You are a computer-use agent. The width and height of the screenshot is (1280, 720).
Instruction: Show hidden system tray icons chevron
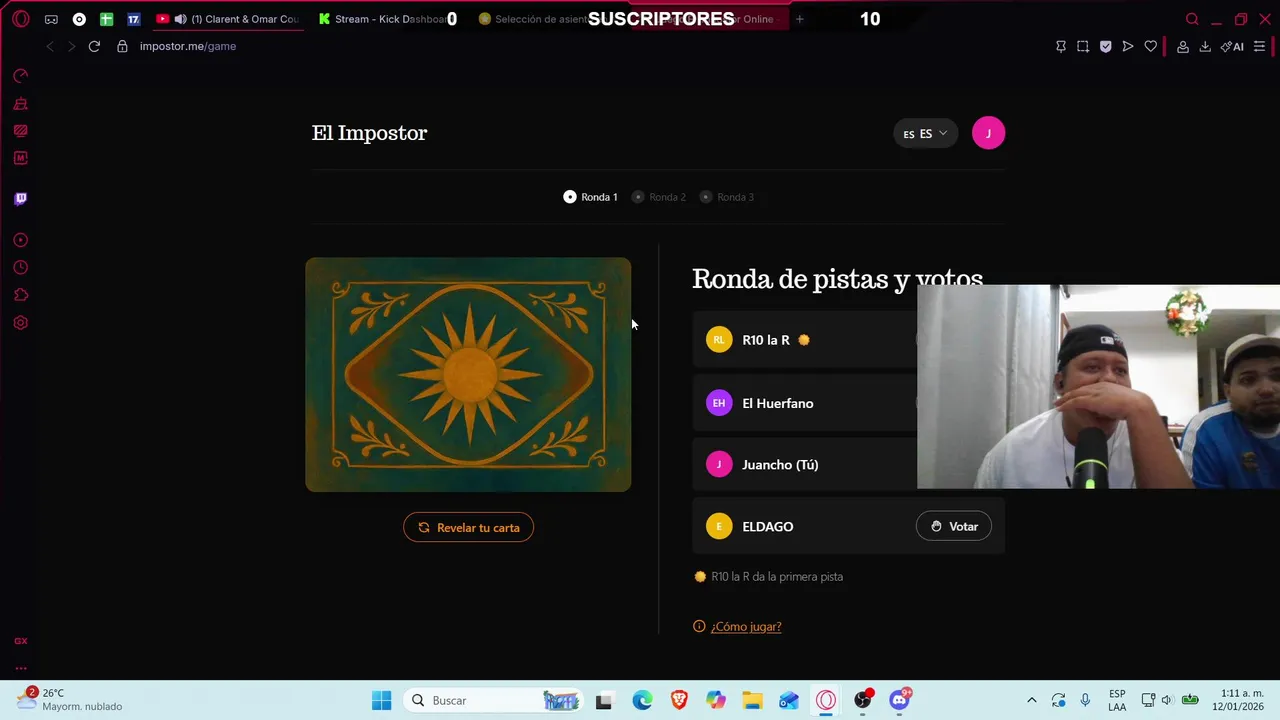pyautogui.click(x=1032, y=700)
